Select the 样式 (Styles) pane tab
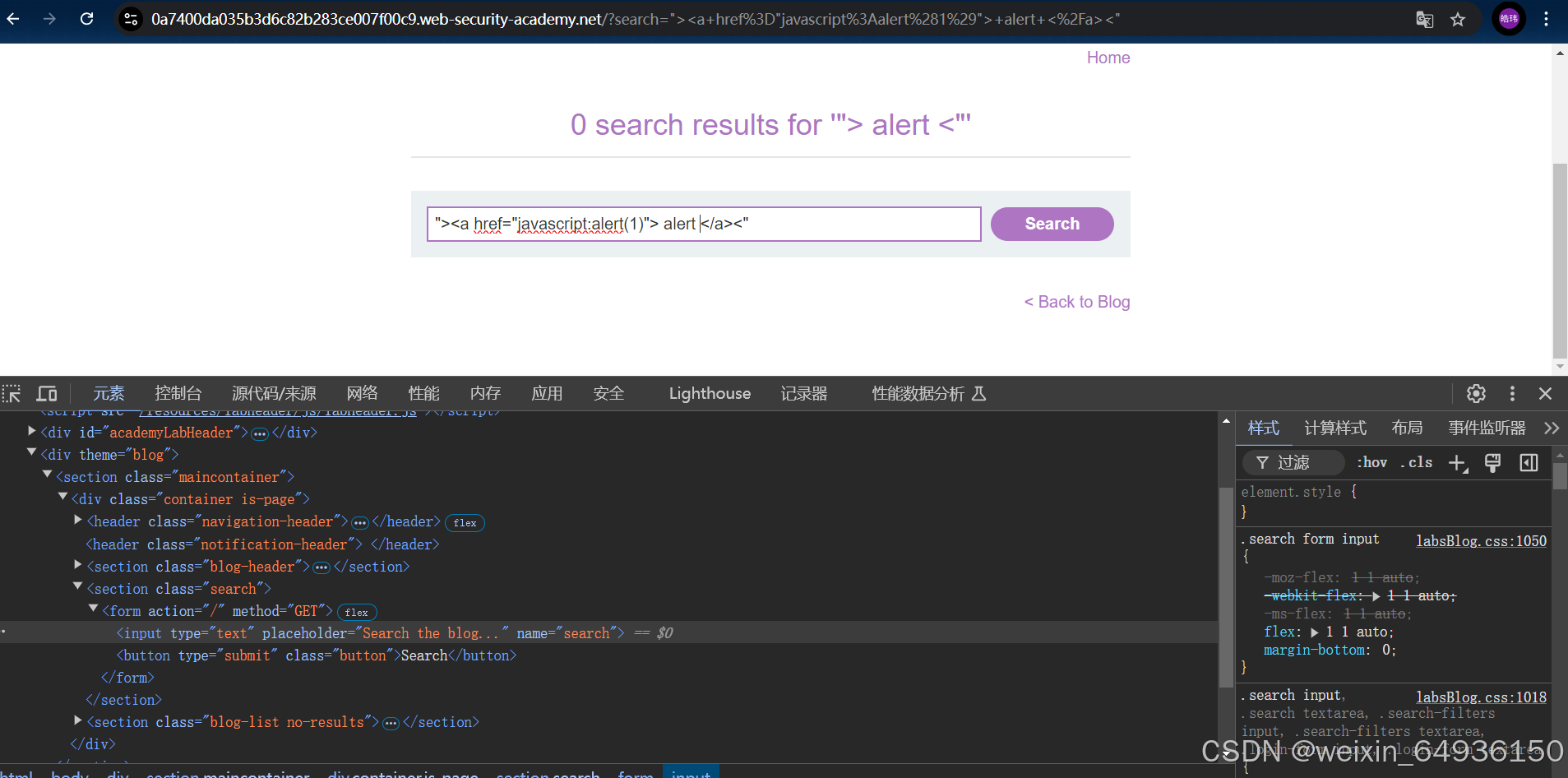 coord(1263,428)
